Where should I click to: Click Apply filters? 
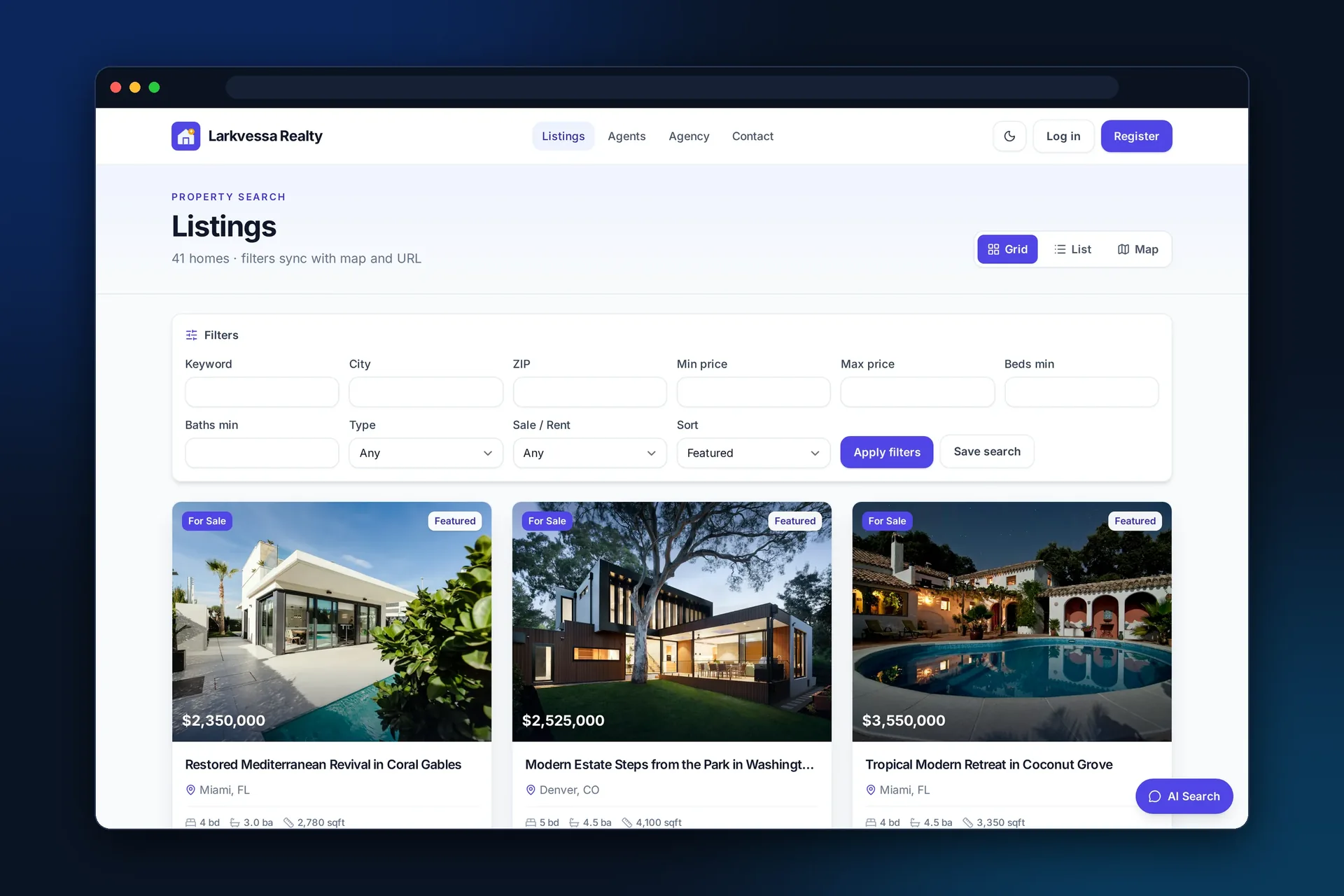pos(887,452)
